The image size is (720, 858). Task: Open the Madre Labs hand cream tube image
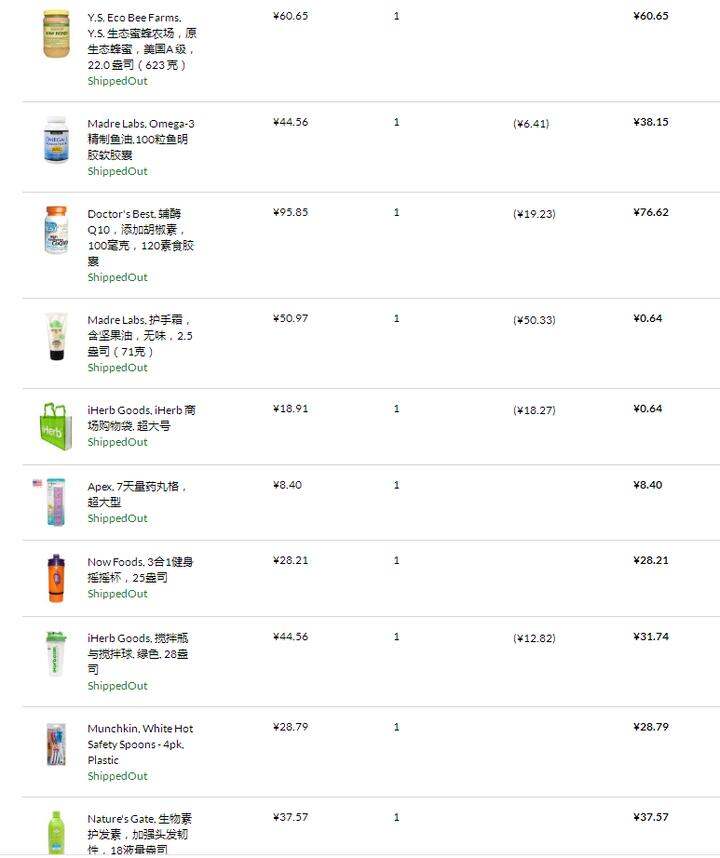[56, 336]
